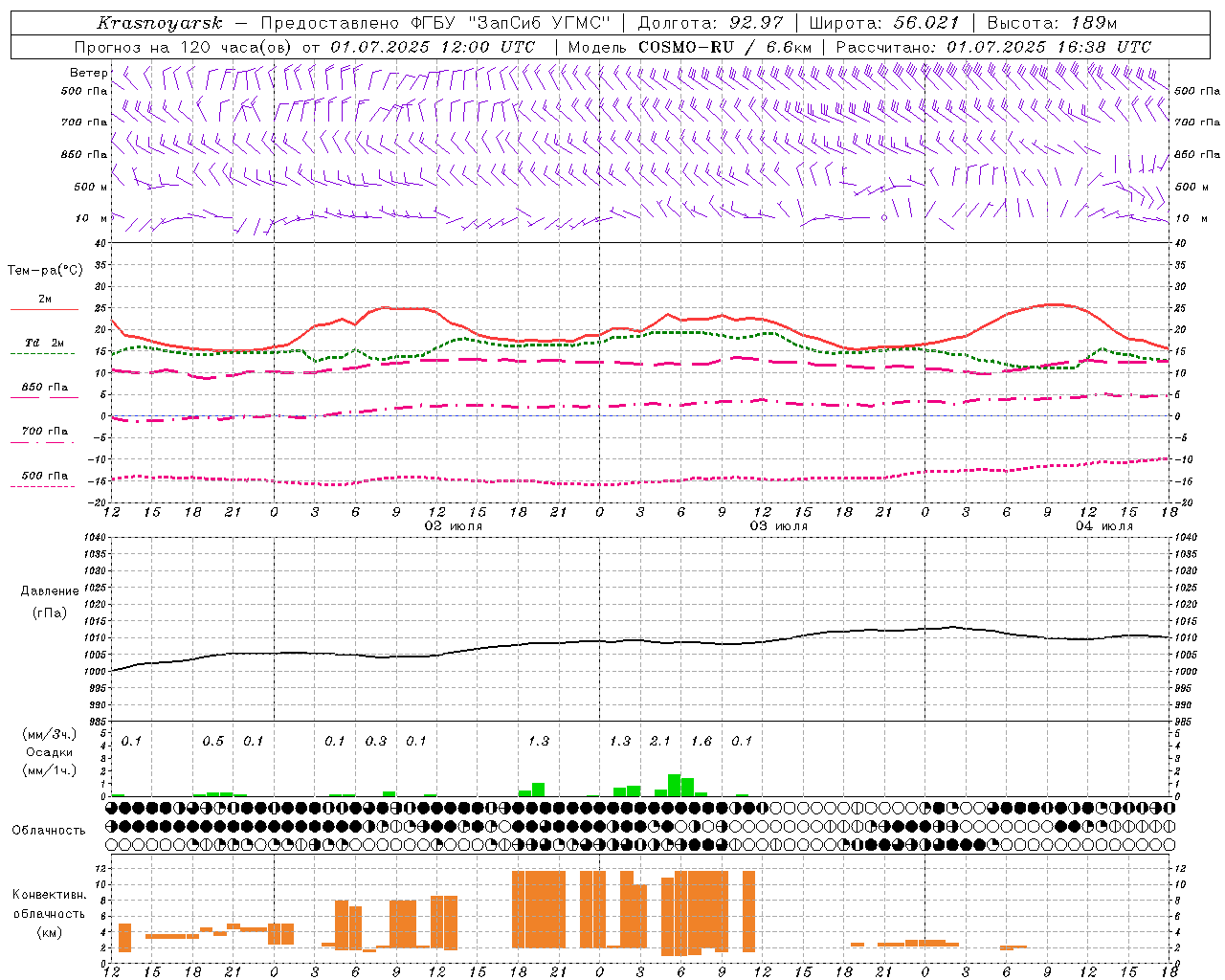Screen dimensions: 1225x980
Task: Click the Рассчитано: 01.07.2025 16:38 UTC text
Action: point(993,47)
